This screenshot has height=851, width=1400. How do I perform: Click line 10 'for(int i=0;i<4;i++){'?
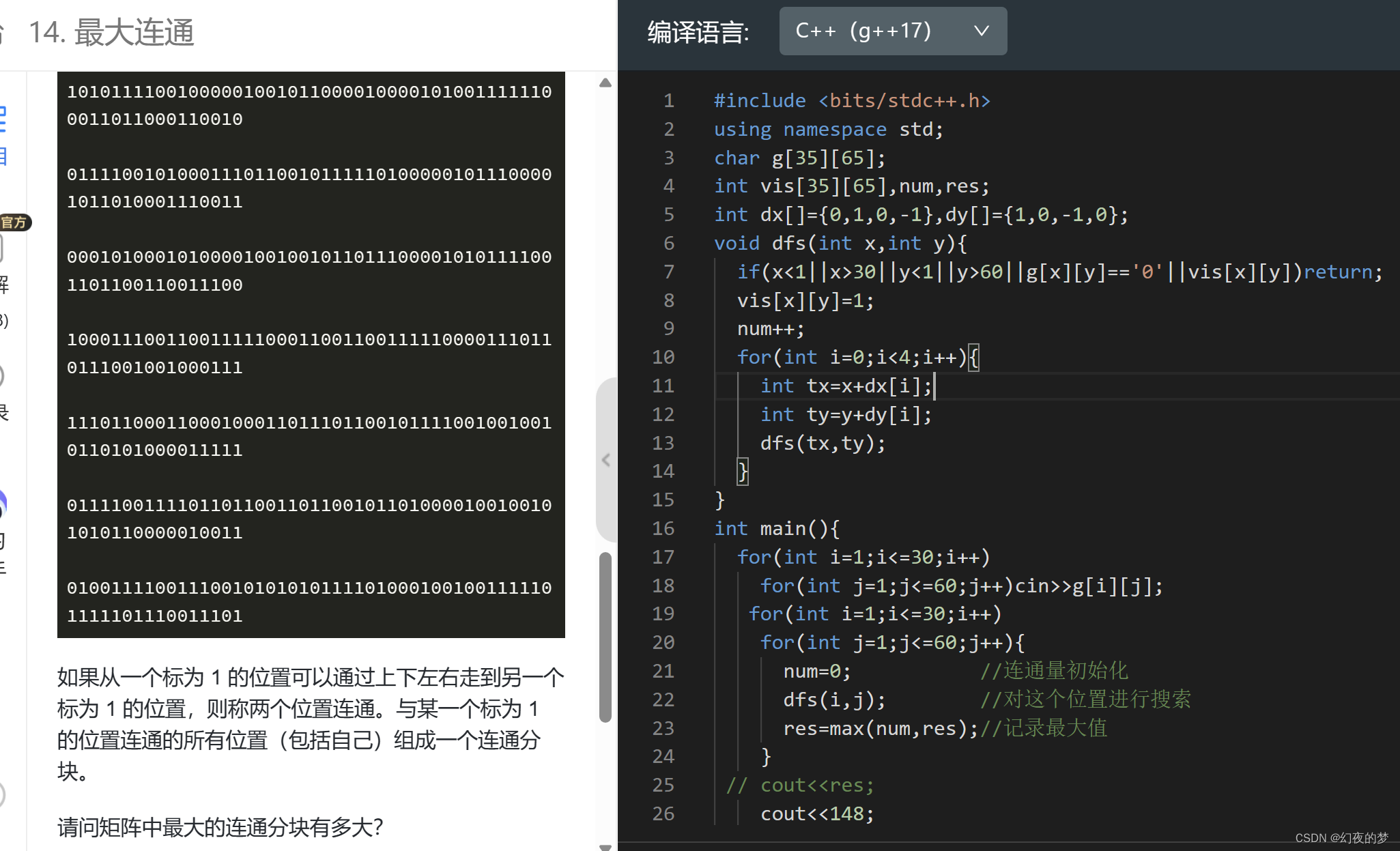(x=859, y=358)
